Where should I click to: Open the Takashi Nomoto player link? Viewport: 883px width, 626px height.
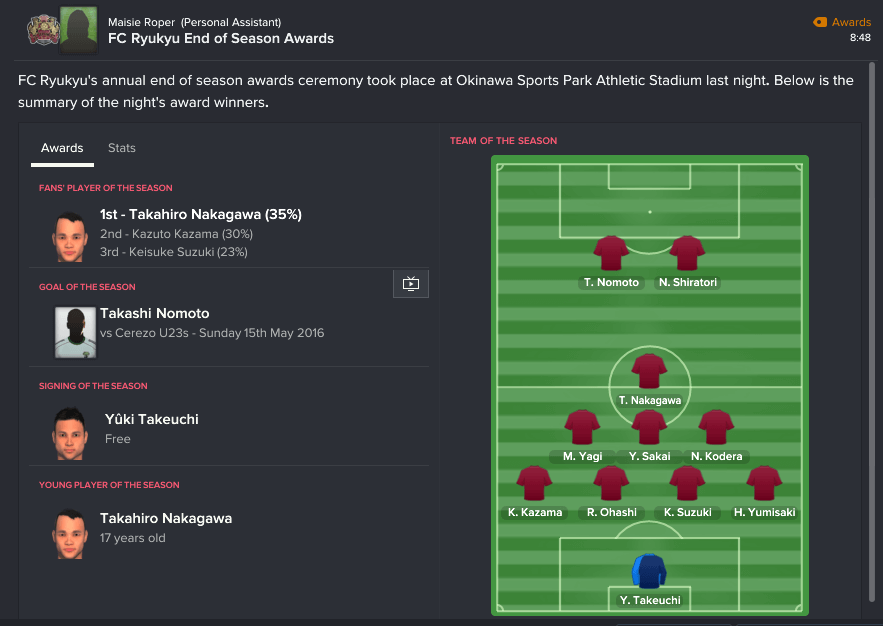tap(154, 313)
